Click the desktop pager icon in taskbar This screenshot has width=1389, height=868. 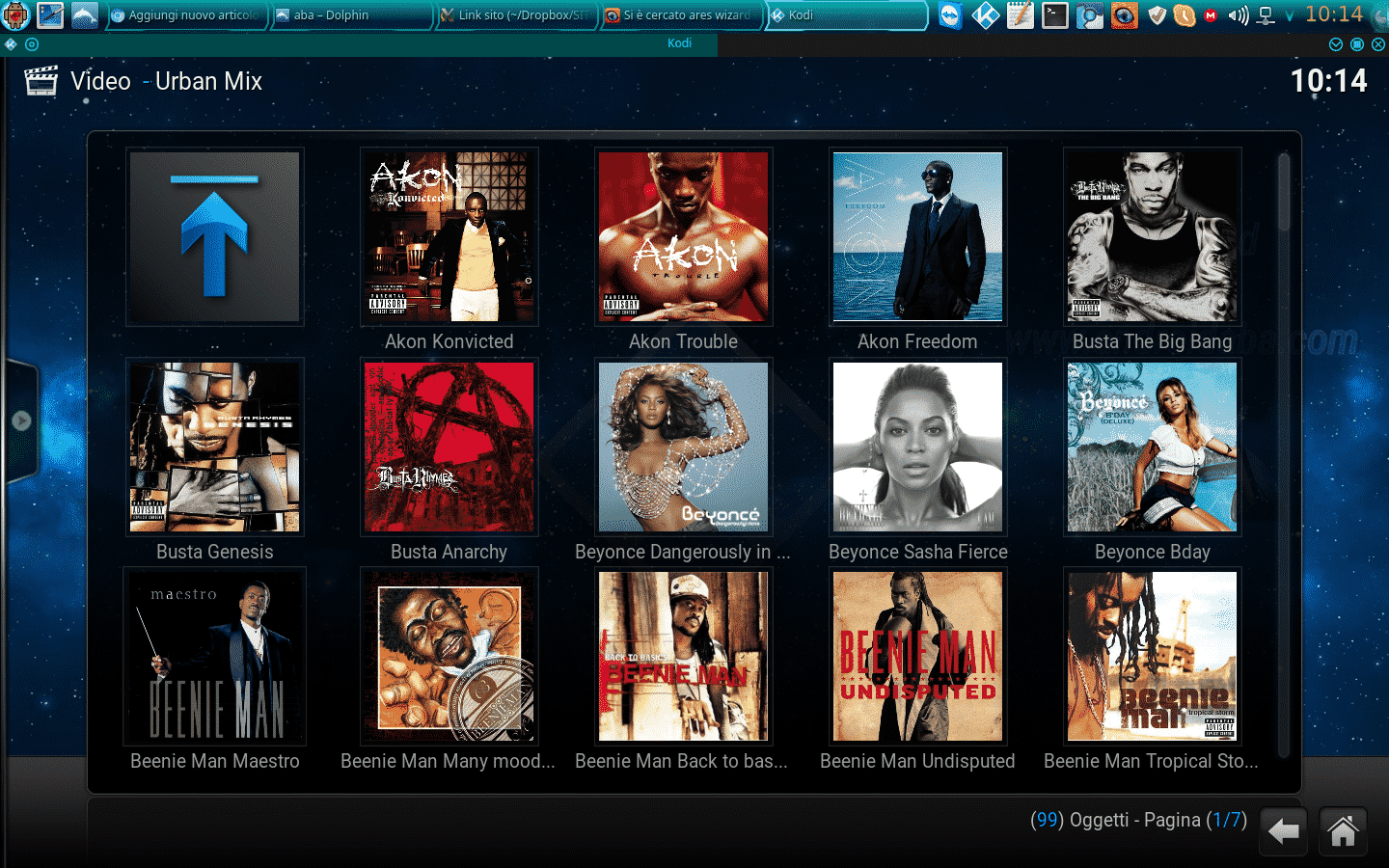point(50,14)
